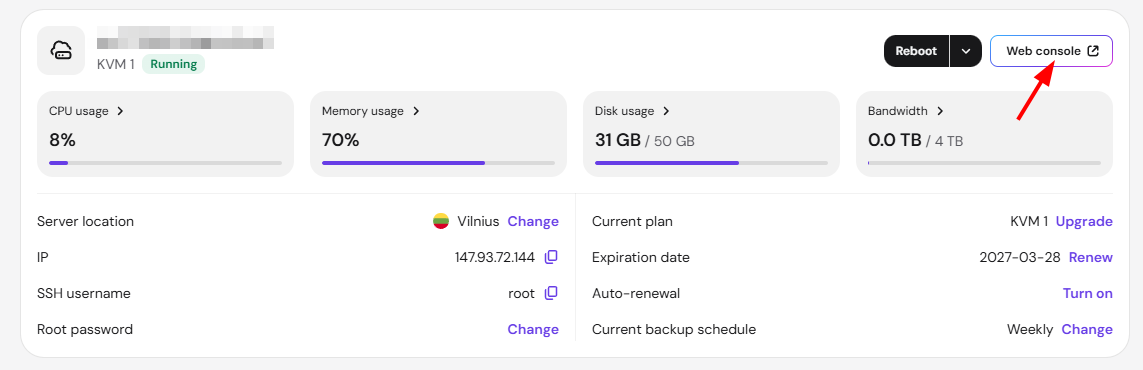Change the root password
Screen dimensions: 1143x370
(533, 329)
